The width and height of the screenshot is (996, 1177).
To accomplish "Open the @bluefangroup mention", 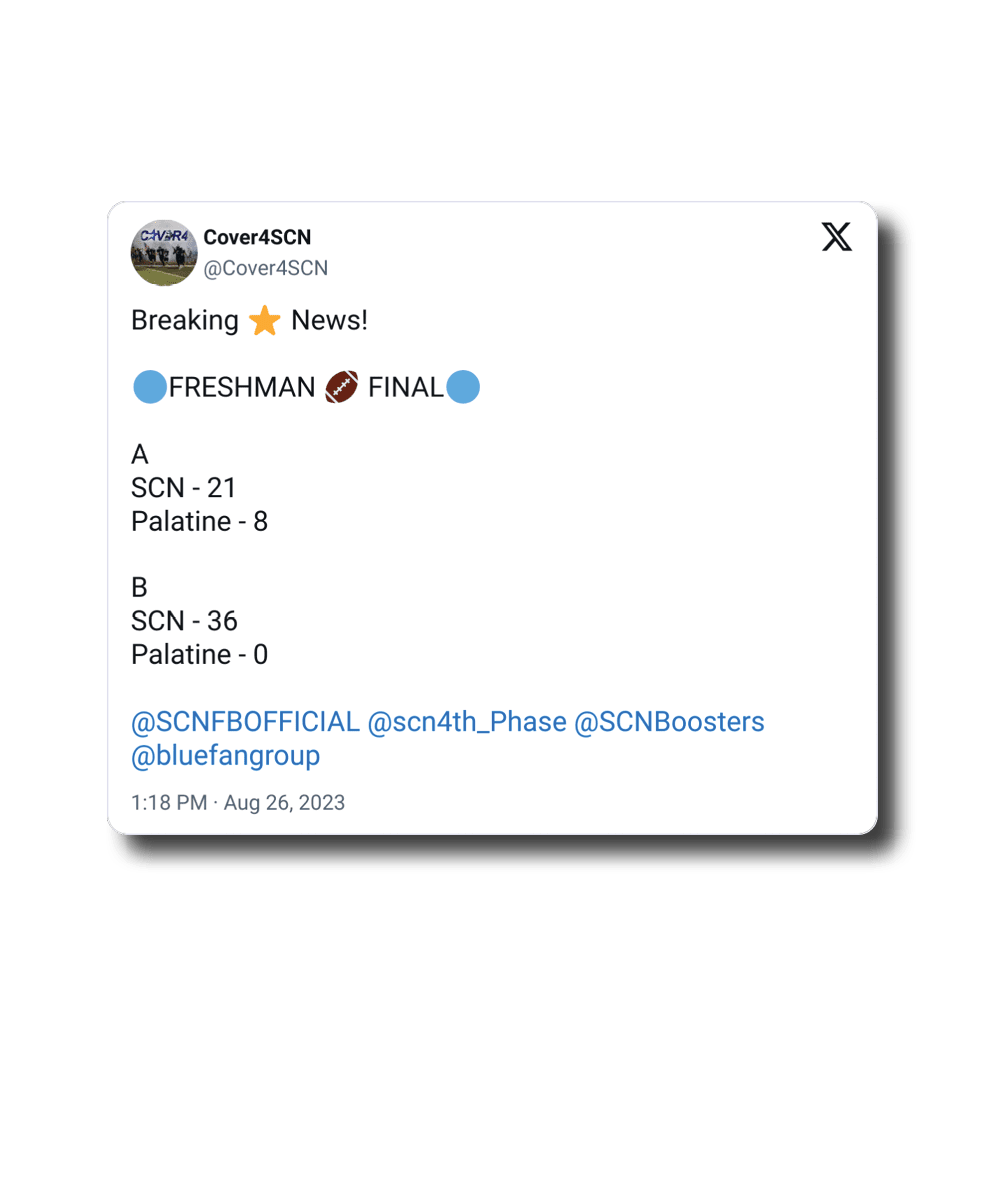I will coord(225,756).
